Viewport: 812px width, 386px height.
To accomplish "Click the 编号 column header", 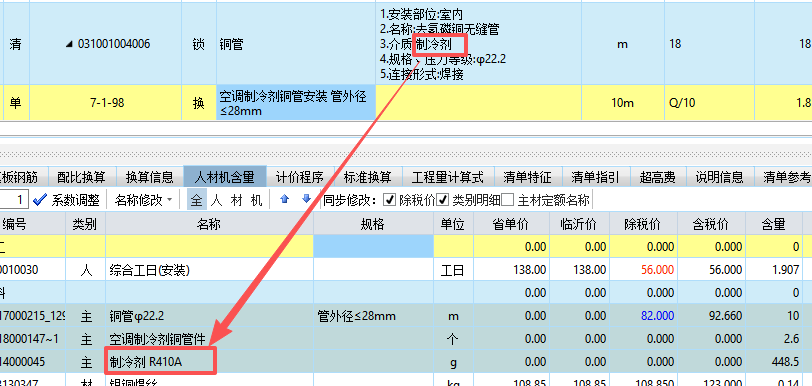I will [33, 224].
